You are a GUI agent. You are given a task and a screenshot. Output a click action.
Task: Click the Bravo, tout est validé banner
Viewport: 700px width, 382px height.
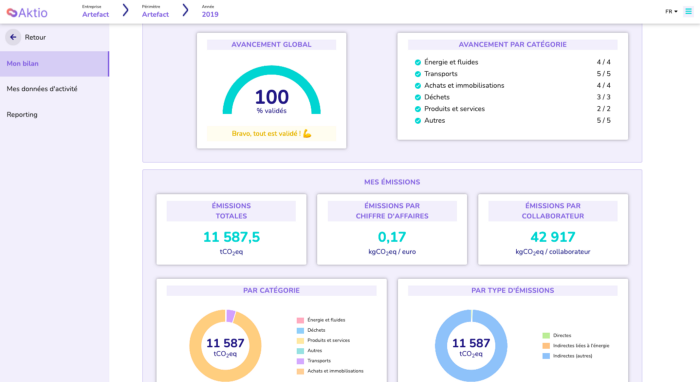pyautogui.click(x=271, y=133)
